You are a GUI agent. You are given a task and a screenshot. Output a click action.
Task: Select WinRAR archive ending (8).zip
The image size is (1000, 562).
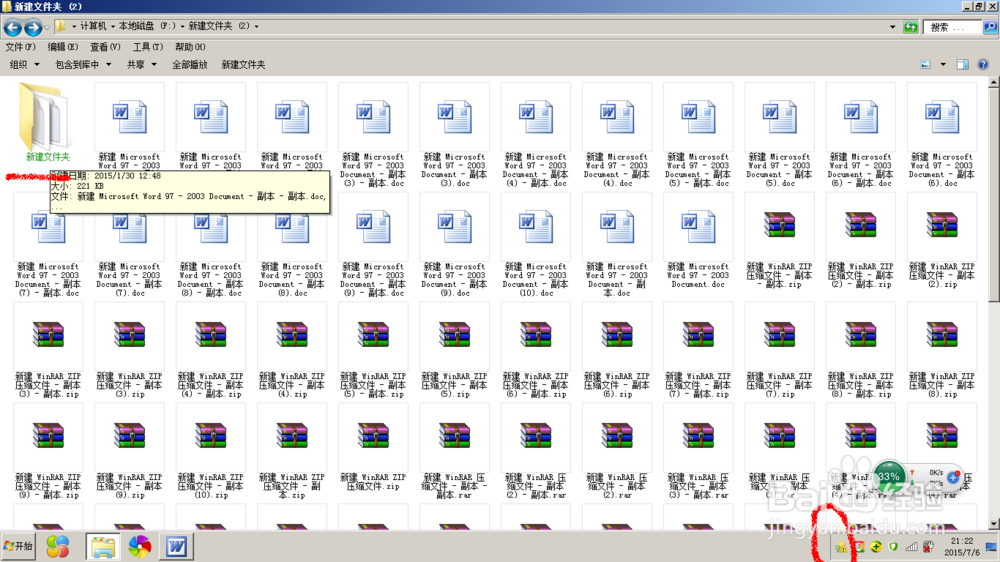point(942,351)
